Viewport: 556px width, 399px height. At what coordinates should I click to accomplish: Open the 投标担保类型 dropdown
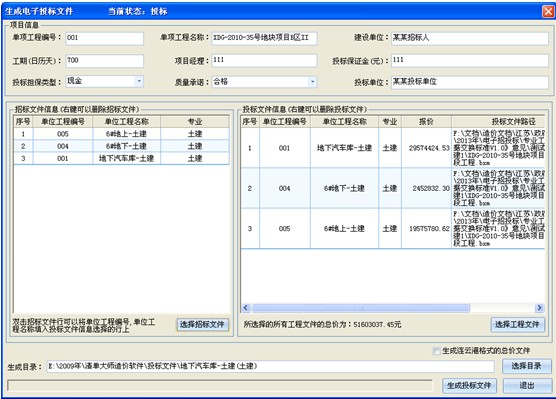pos(139,81)
